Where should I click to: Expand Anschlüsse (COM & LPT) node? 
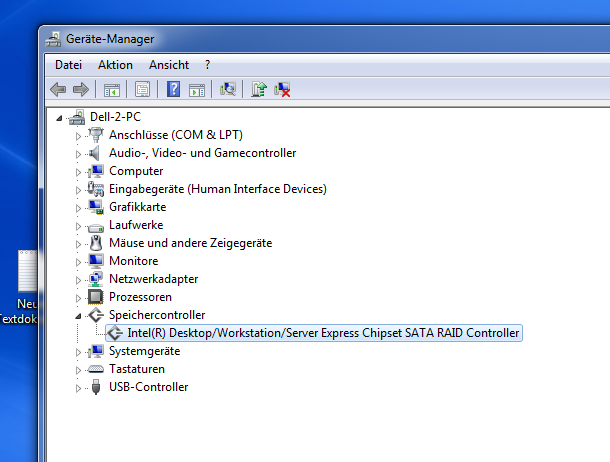tap(78, 136)
